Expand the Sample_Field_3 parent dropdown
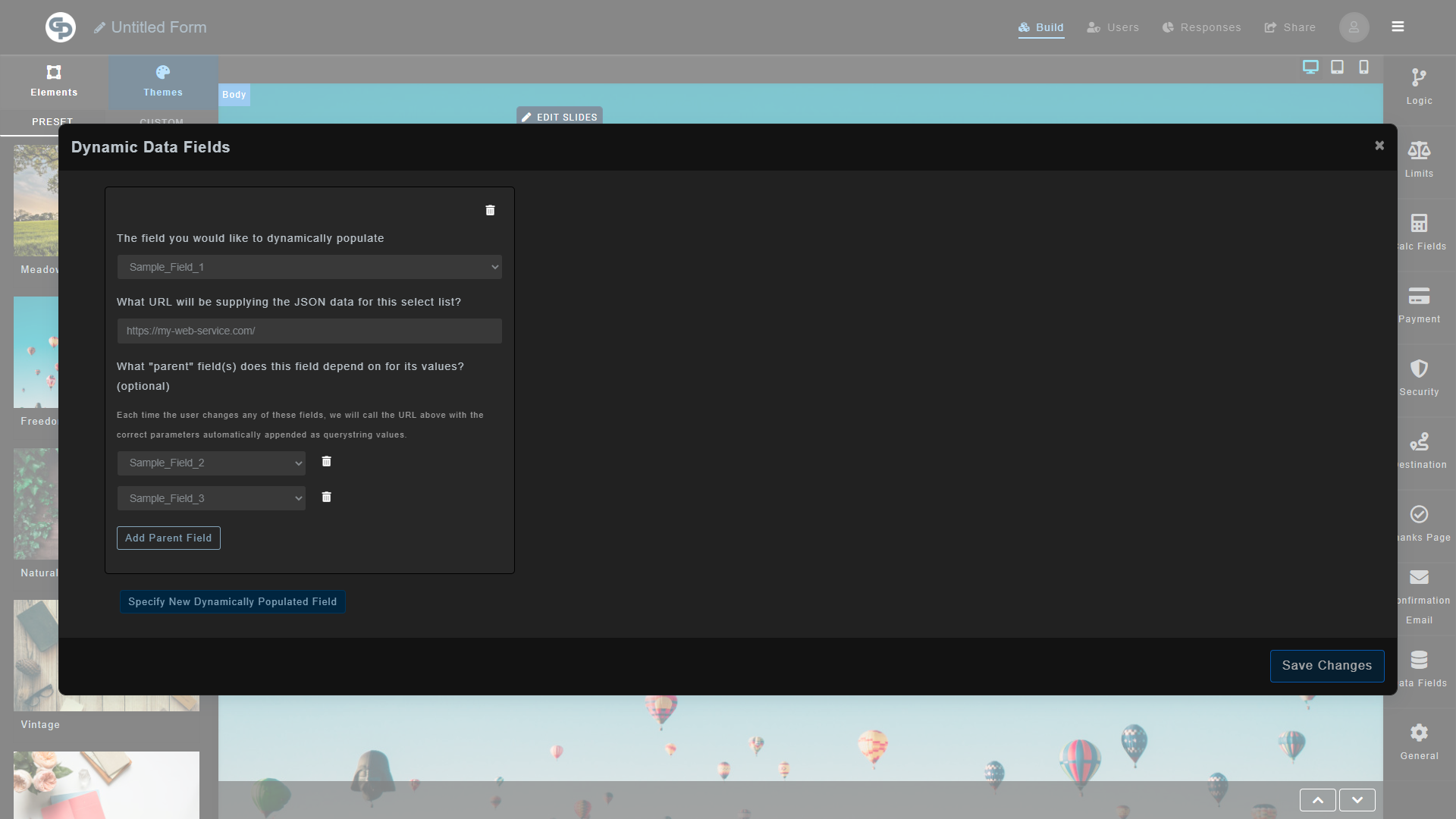The height and width of the screenshot is (819, 1456). [x=212, y=498]
